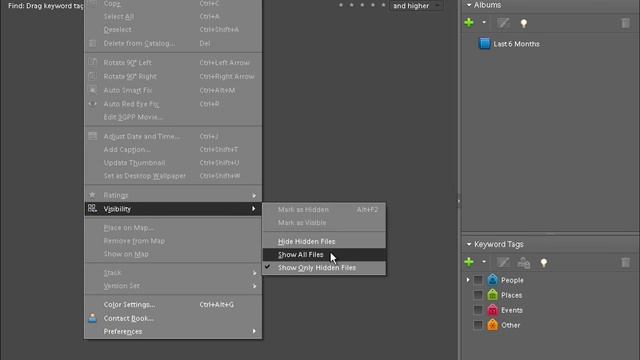Click the green plus icon in Keyword Tags

click(x=469, y=262)
